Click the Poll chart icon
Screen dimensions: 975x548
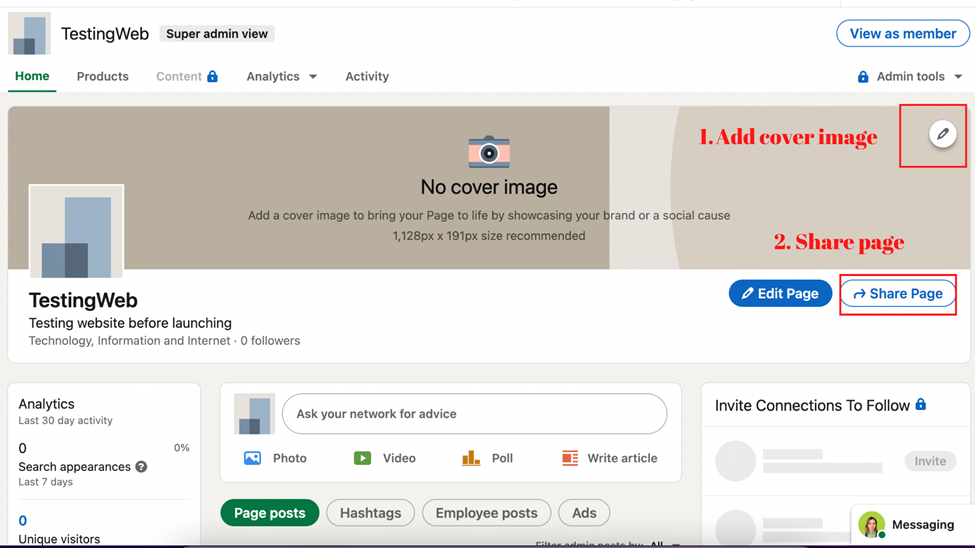[471, 458]
